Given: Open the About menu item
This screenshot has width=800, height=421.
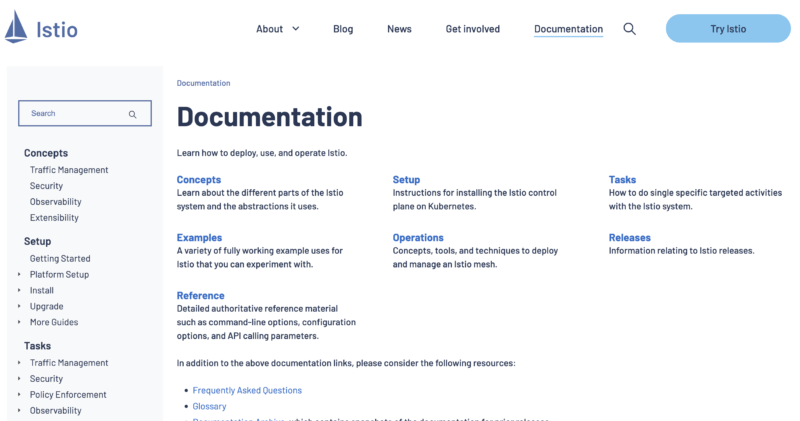Looking at the screenshot, I should [269, 29].
